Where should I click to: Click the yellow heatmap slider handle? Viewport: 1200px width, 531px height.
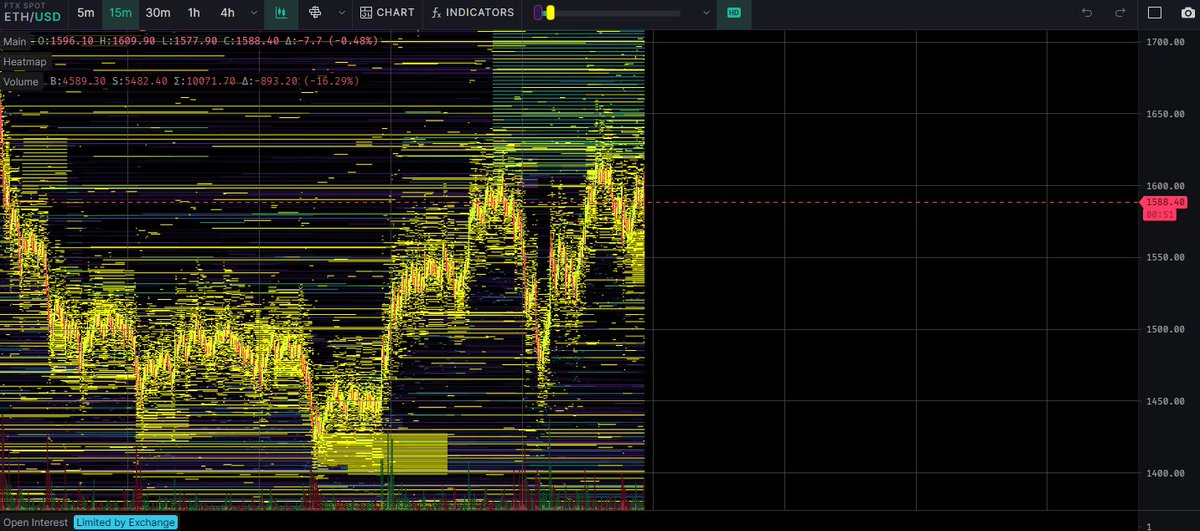(550, 13)
